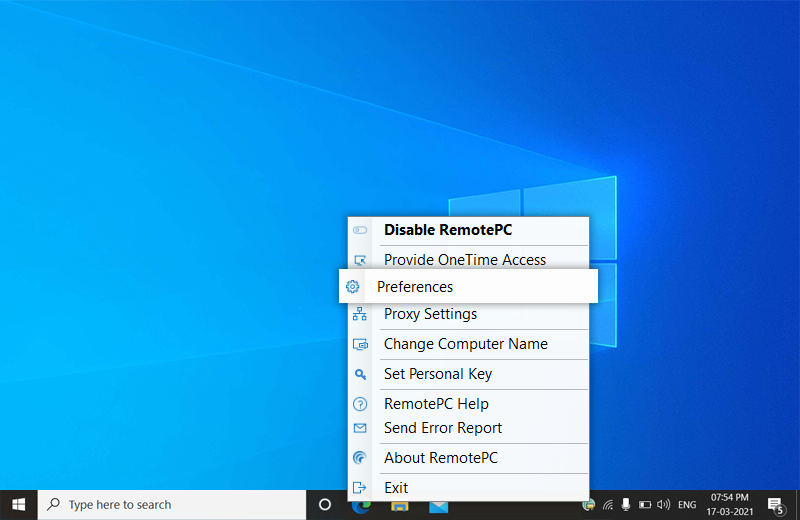Screen dimensions: 800x520
Task: Click the Proxy Settings network icon
Action: point(360,314)
